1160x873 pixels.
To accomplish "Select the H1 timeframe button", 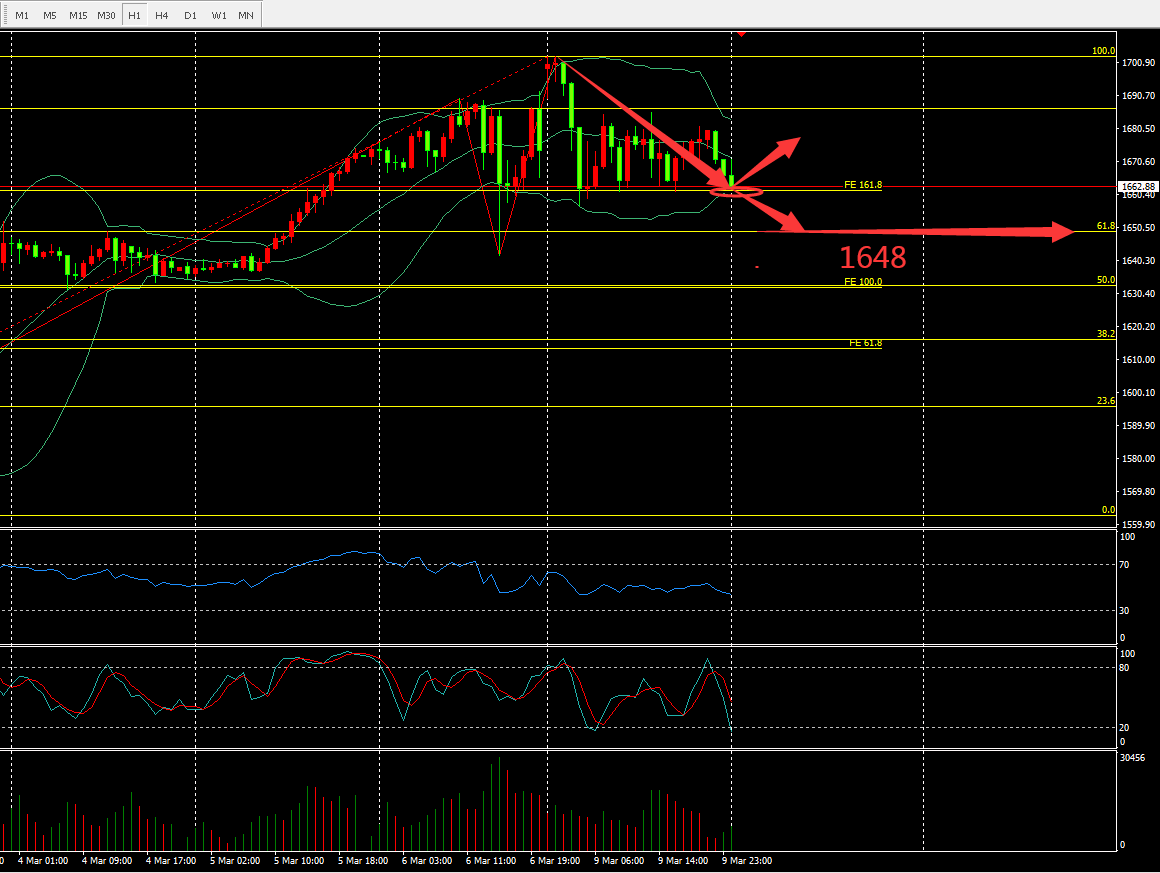I will click(134, 15).
